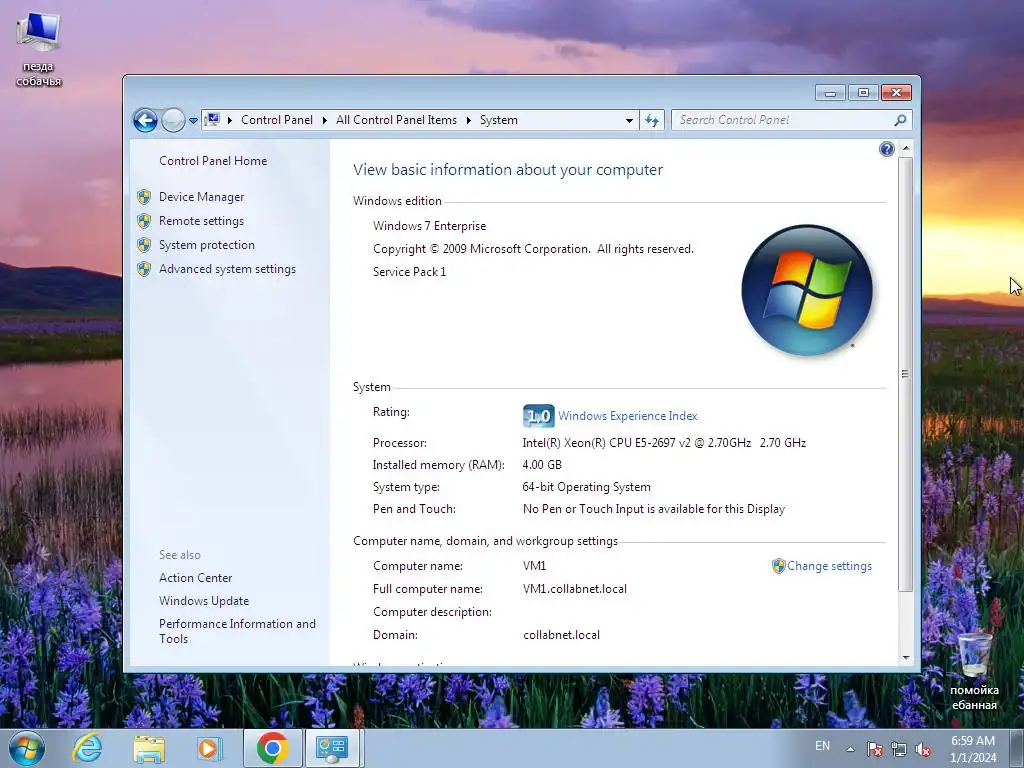The height and width of the screenshot is (768, 1024).
Task: Click the domain value collabnet.local
Action: pos(562,635)
